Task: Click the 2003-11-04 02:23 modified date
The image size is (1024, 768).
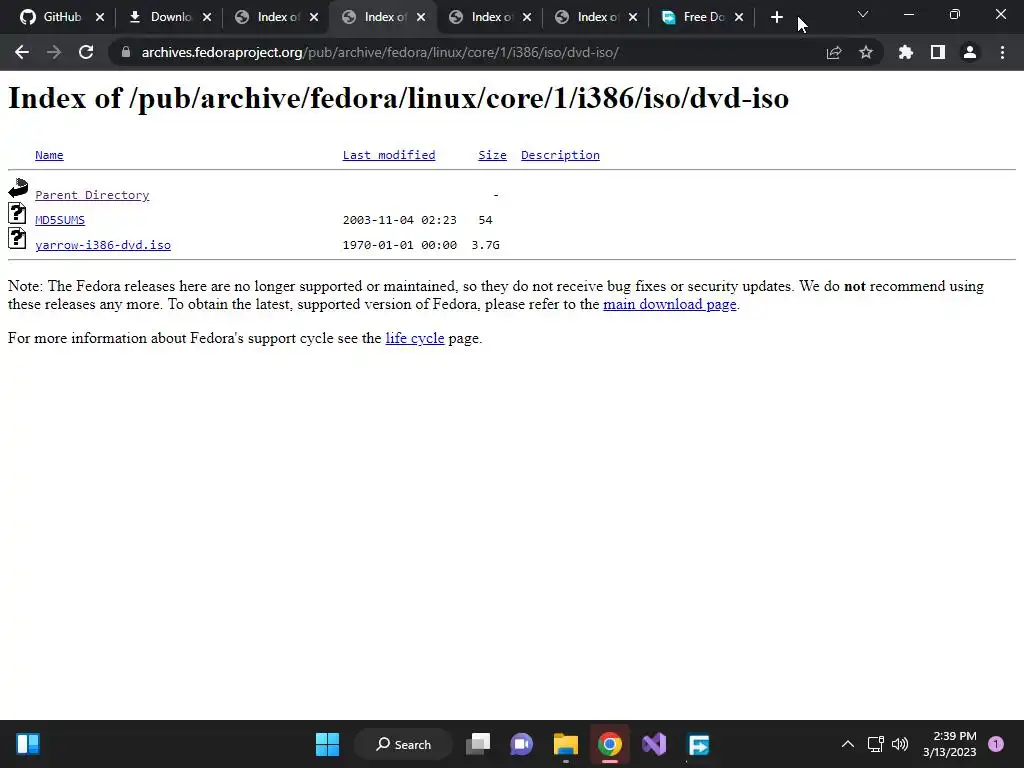Action: pos(400,220)
